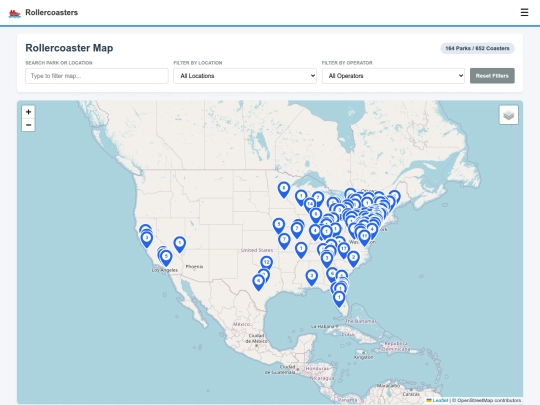This screenshot has height=405, width=540.
Task: Click the United States map label
Action: (x=257, y=250)
